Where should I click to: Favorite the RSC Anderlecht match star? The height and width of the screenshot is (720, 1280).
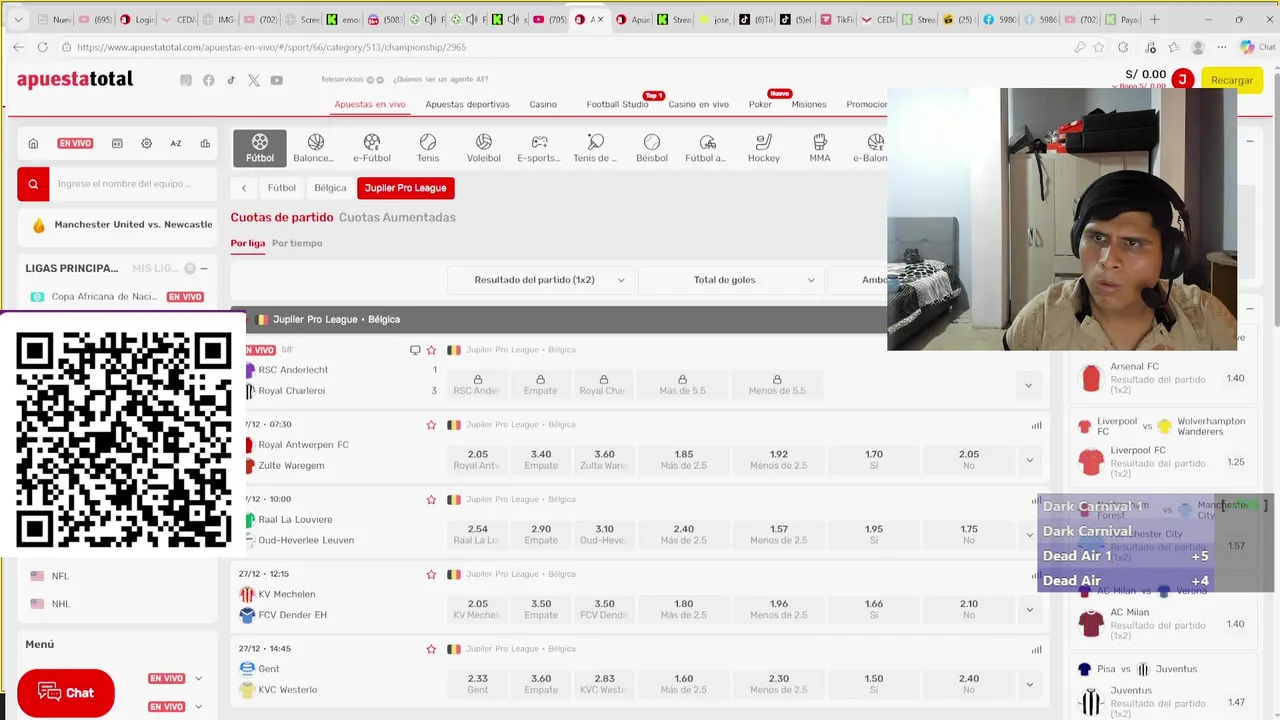(431, 350)
